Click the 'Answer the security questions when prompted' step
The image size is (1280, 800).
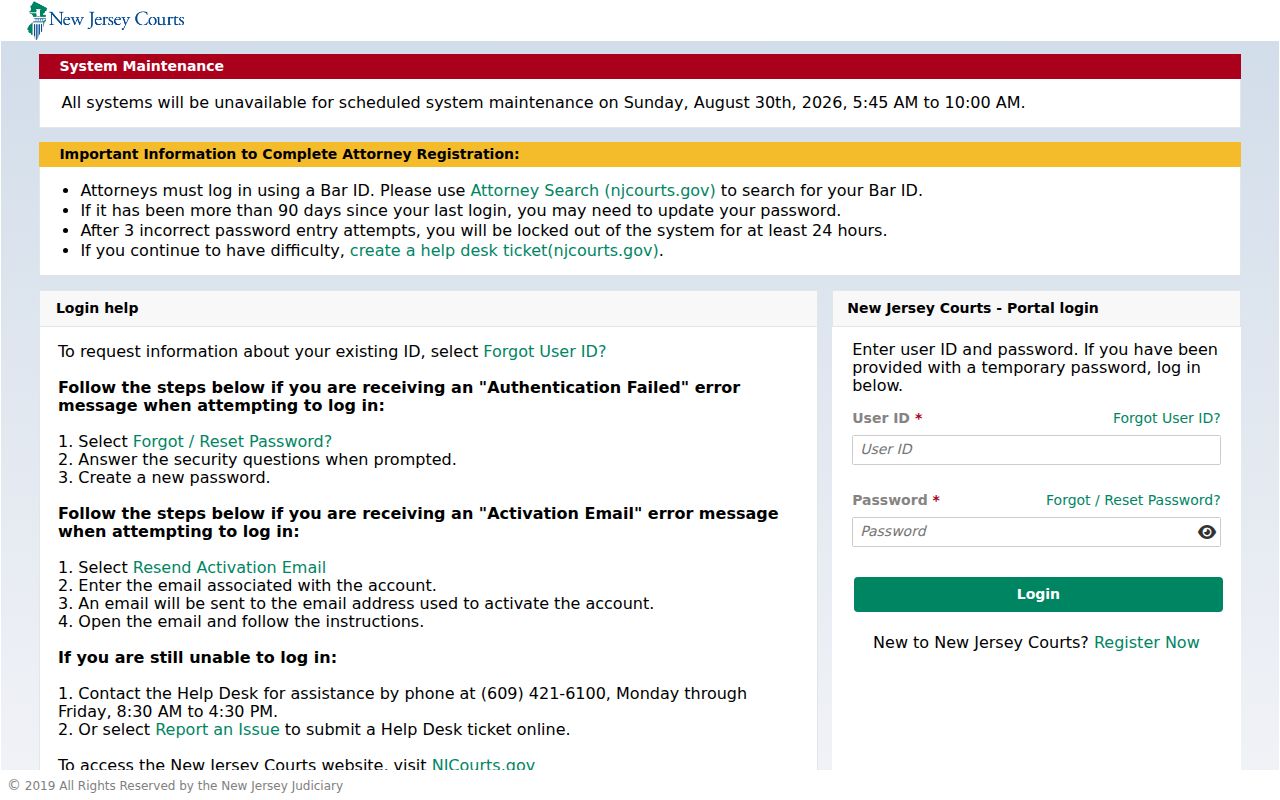[x=257, y=459]
